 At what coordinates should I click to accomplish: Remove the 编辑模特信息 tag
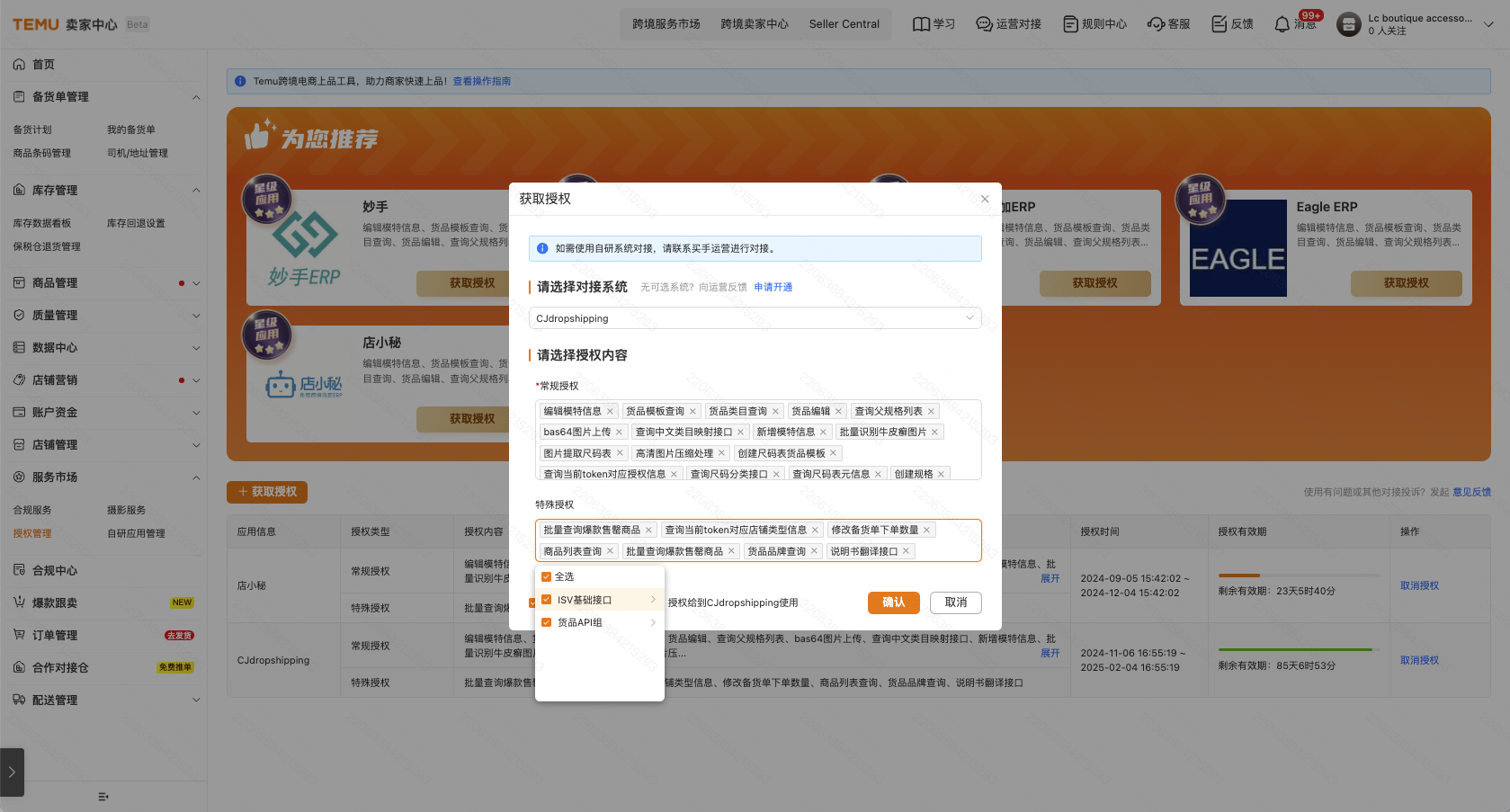point(610,411)
